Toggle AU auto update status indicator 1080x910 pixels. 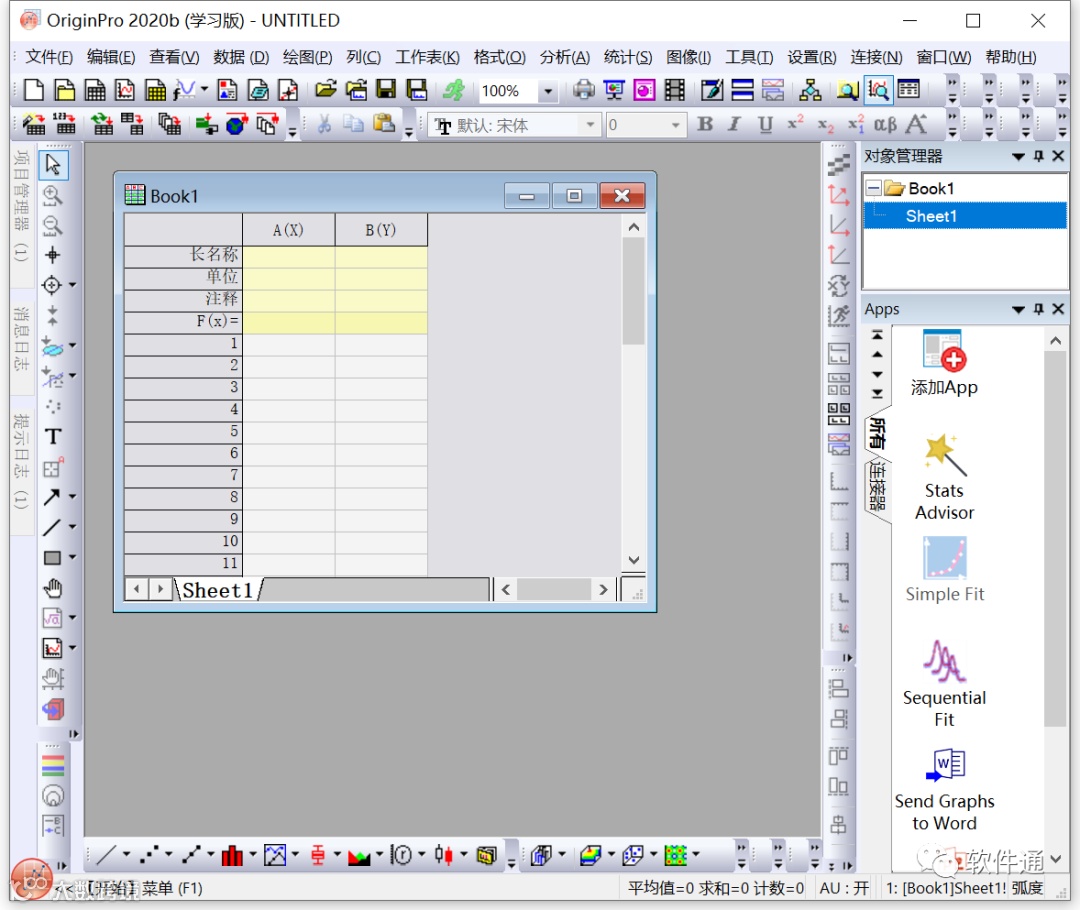[x=844, y=888]
